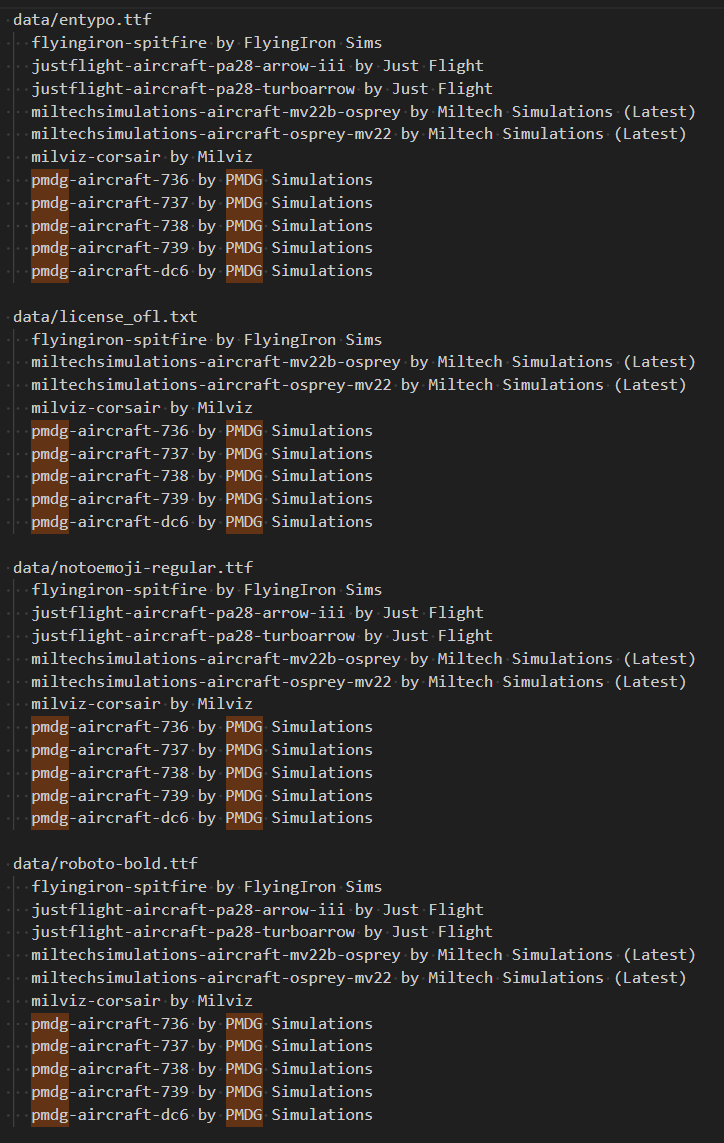Select data/roboto-bold.ttf heading line
724x1143 pixels.
(105, 864)
